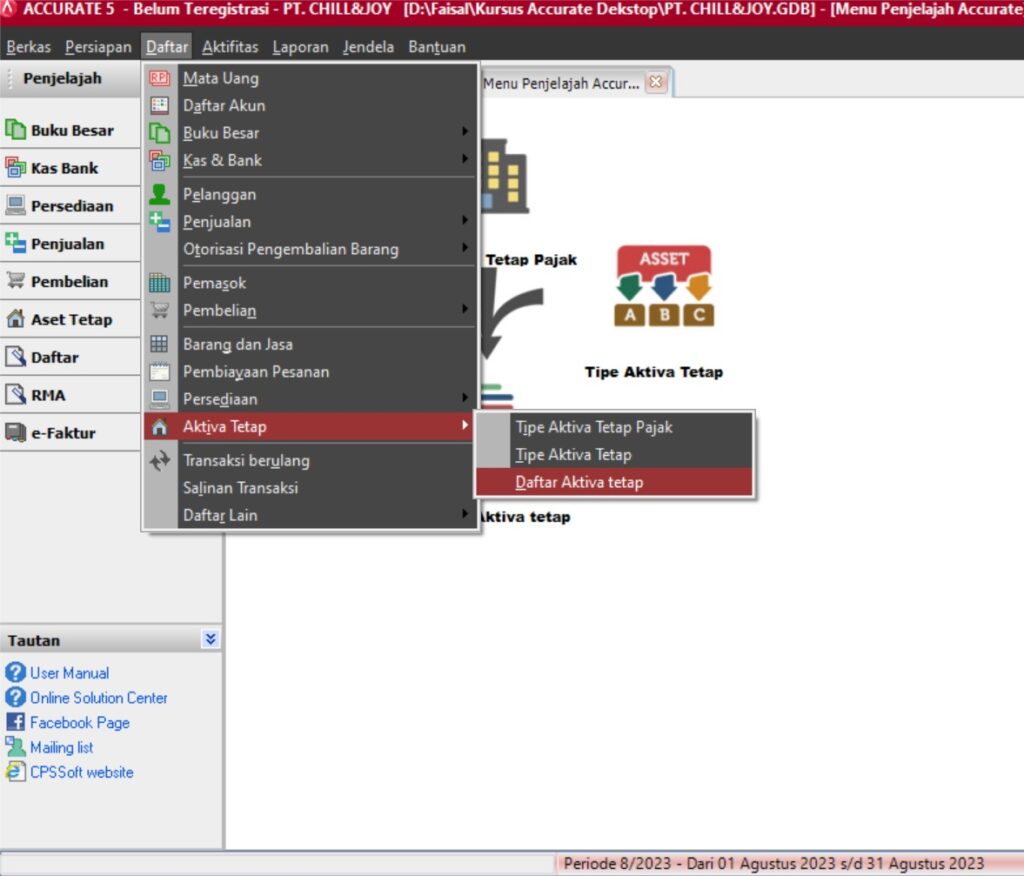Choose Tipe Aktiva Tetap Pajak entry
1024x876 pixels.
pyautogui.click(x=594, y=427)
